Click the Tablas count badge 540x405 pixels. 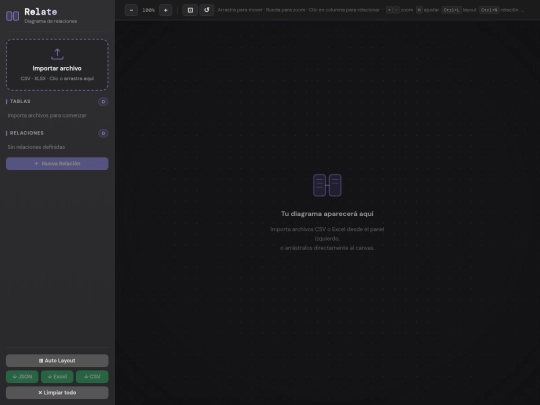tap(103, 102)
